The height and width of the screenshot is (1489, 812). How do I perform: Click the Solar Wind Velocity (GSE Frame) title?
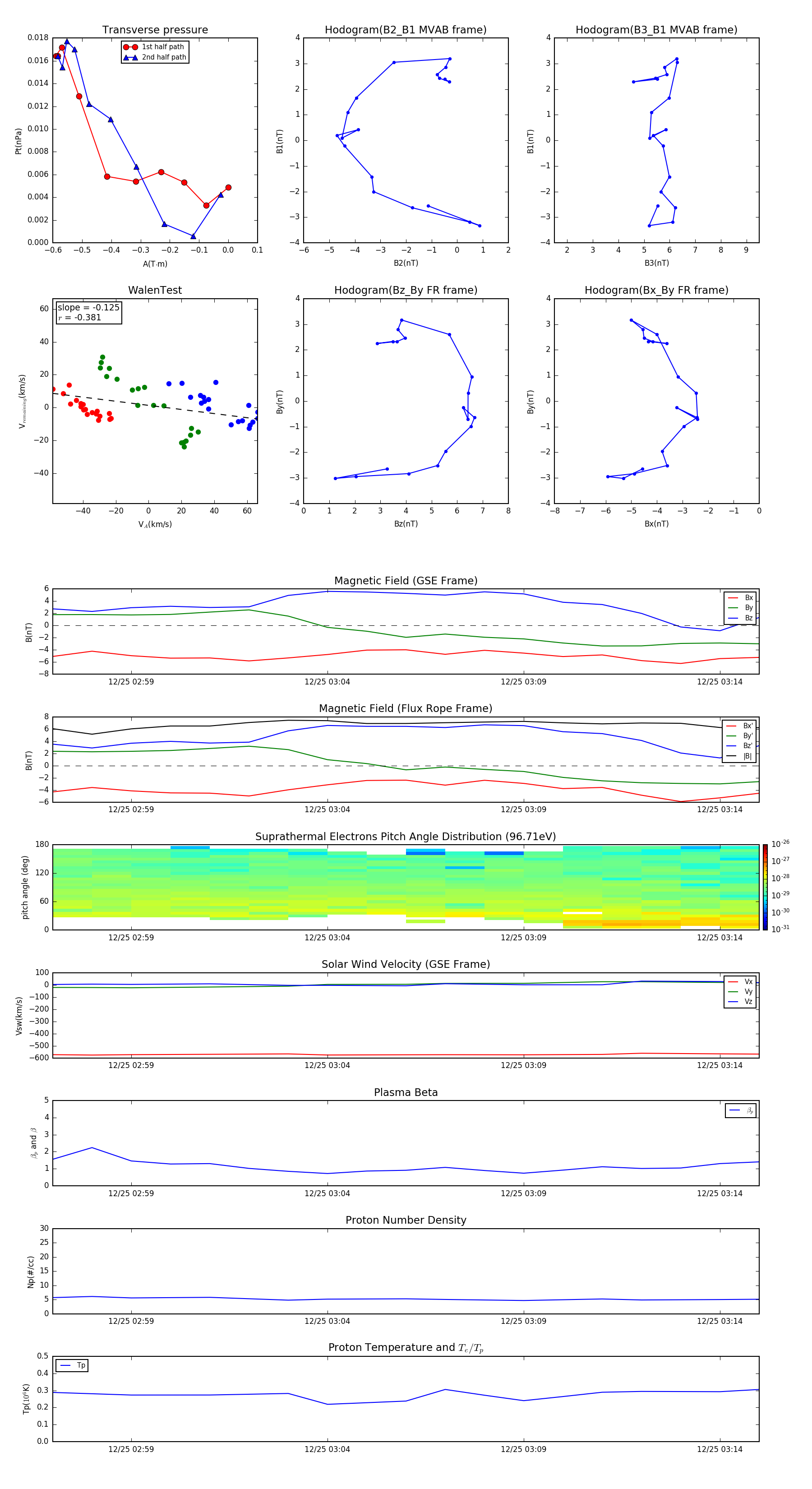coord(405,964)
